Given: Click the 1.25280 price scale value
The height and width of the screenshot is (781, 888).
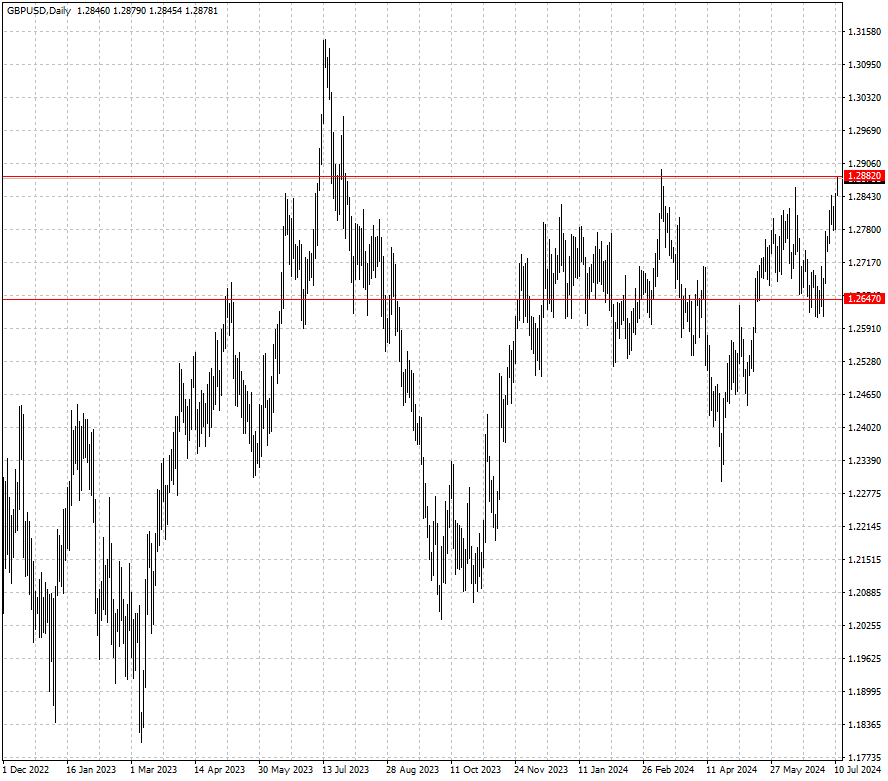Looking at the screenshot, I should [864, 361].
